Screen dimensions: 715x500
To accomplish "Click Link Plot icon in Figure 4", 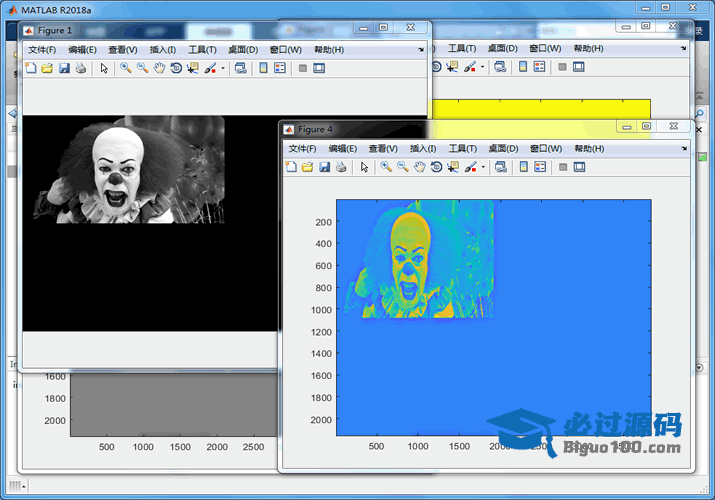I will 501,167.
